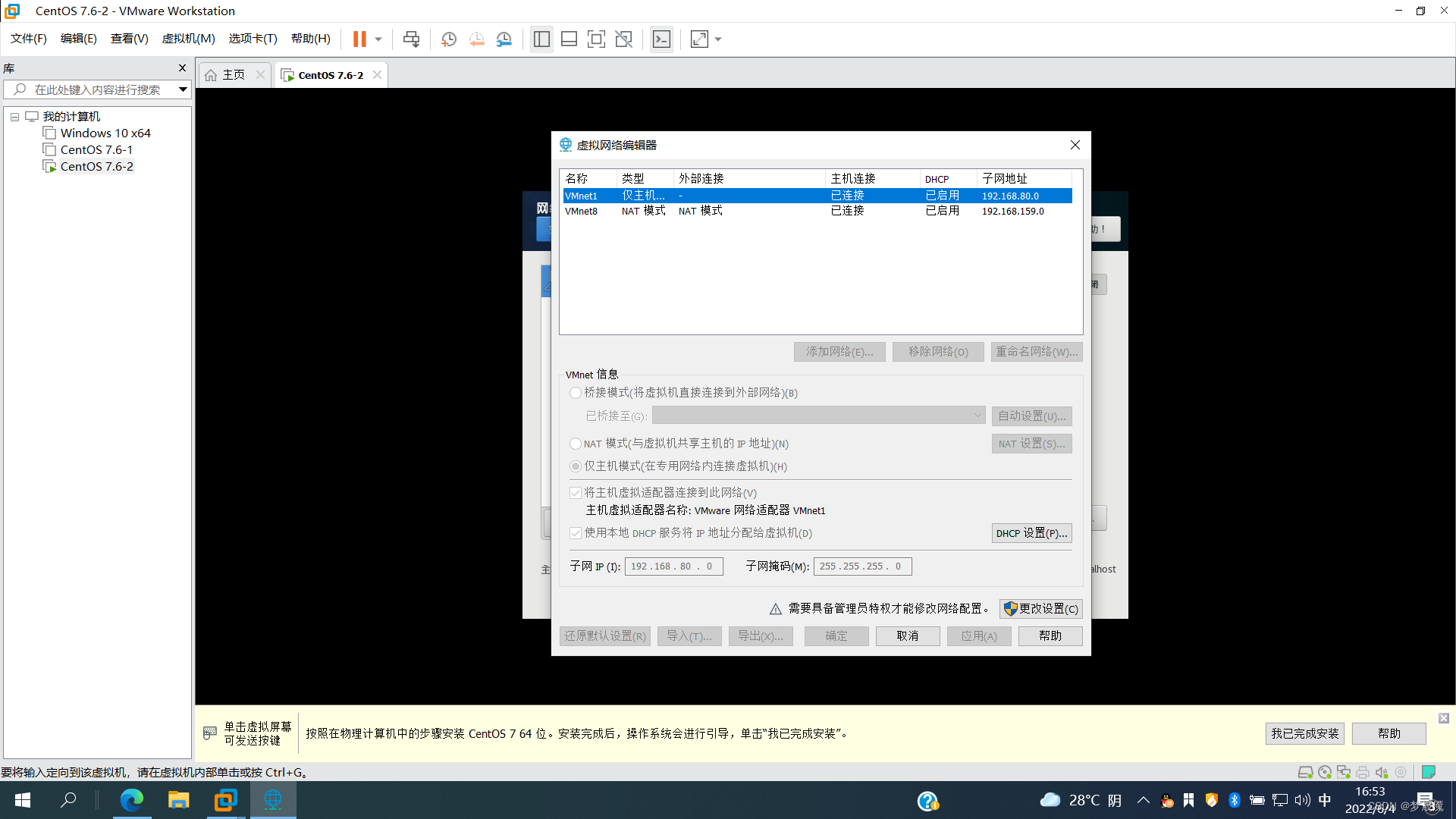Select the bridged mode radio button
Image resolution: width=1456 pixels, height=819 pixels.
(576, 393)
